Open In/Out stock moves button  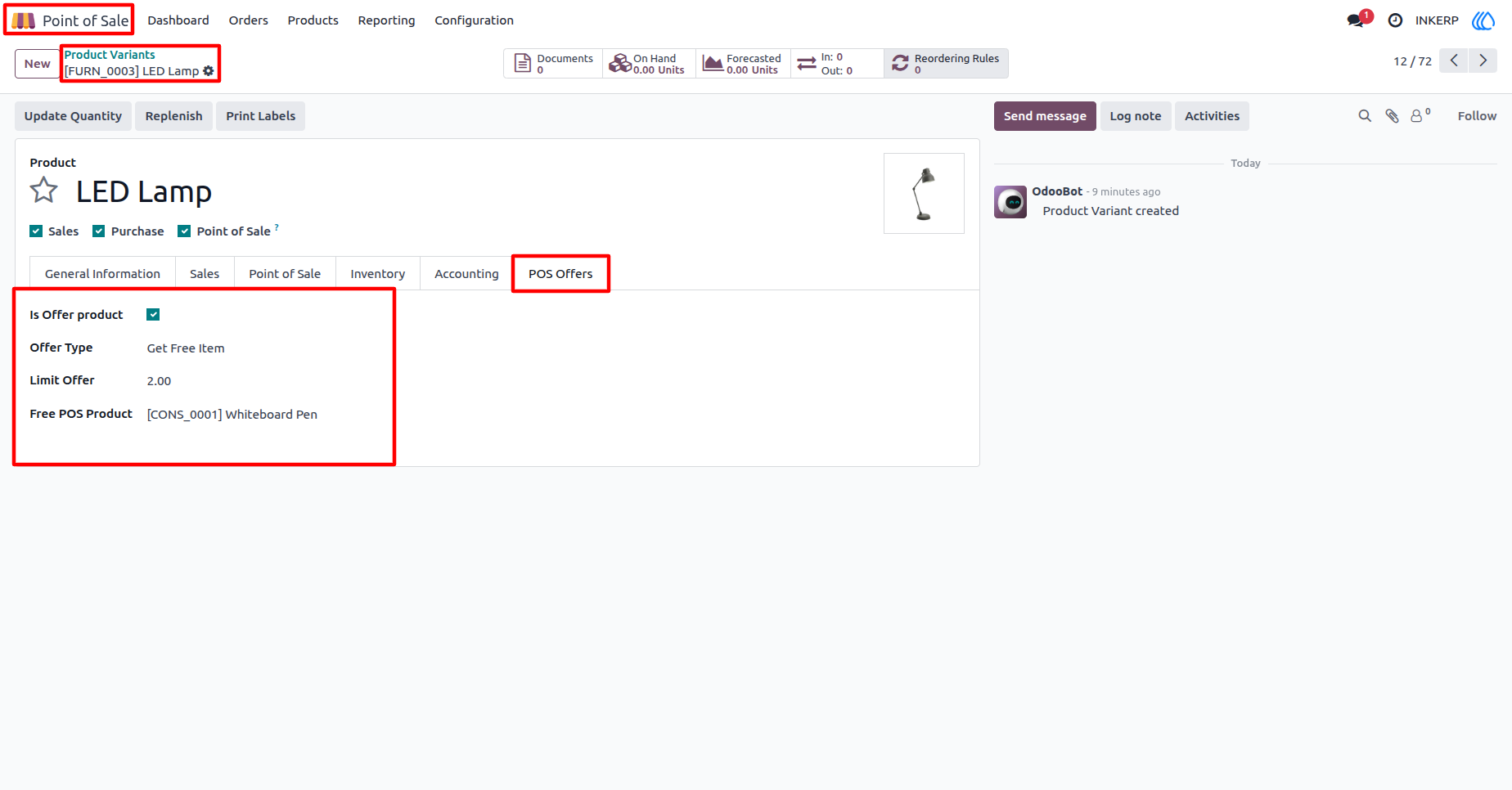(837, 64)
